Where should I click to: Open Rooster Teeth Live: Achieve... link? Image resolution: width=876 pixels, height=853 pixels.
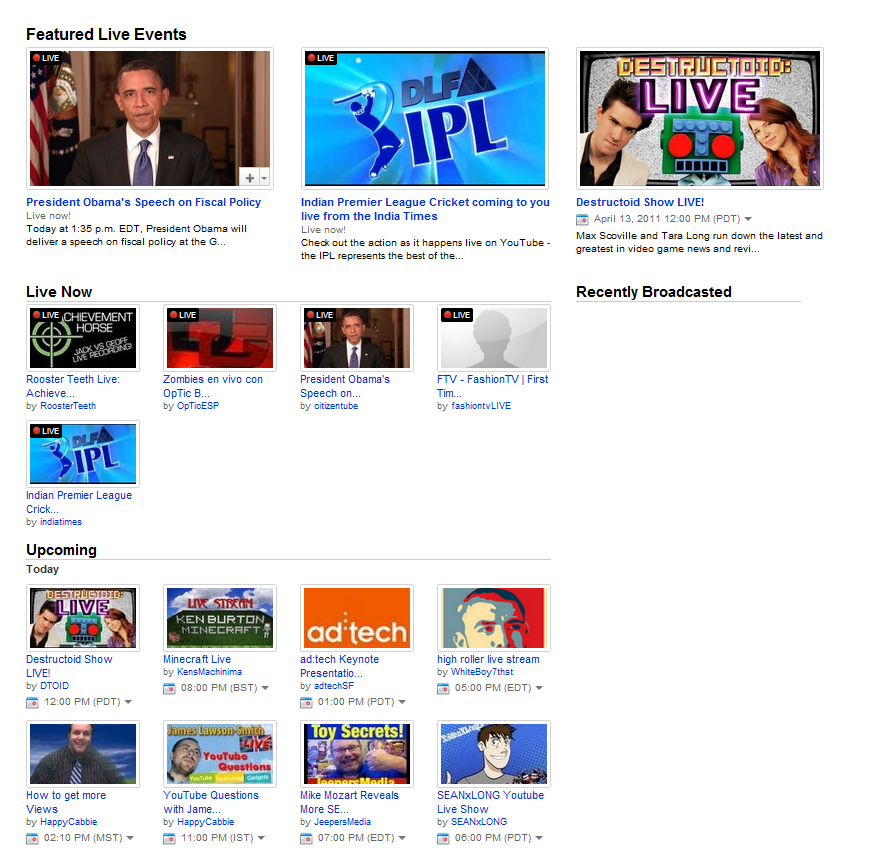coord(73,386)
